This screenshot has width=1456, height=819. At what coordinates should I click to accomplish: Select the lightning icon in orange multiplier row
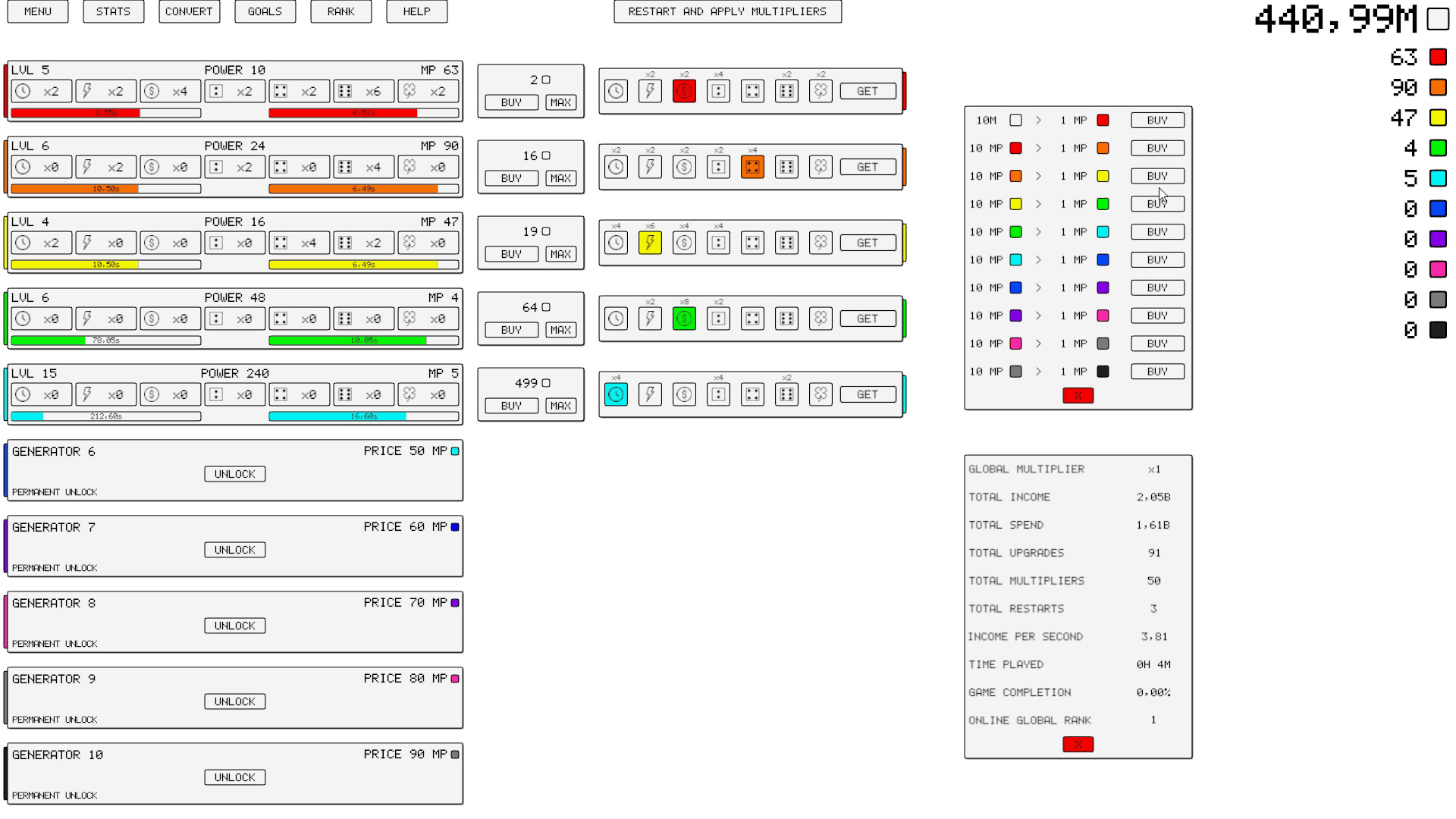(x=650, y=167)
